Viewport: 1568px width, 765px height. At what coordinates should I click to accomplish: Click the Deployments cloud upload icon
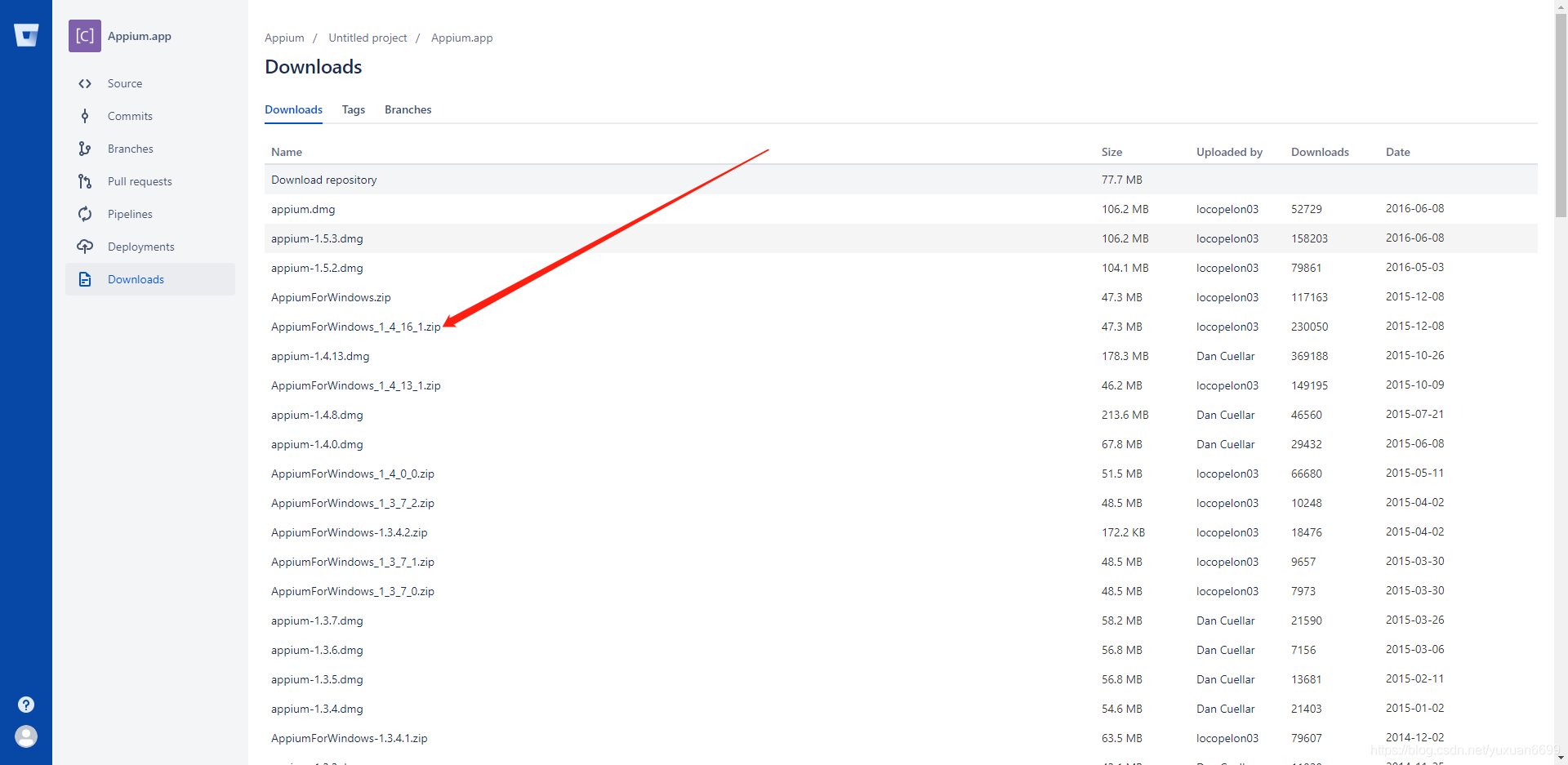click(x=85, y=247)
